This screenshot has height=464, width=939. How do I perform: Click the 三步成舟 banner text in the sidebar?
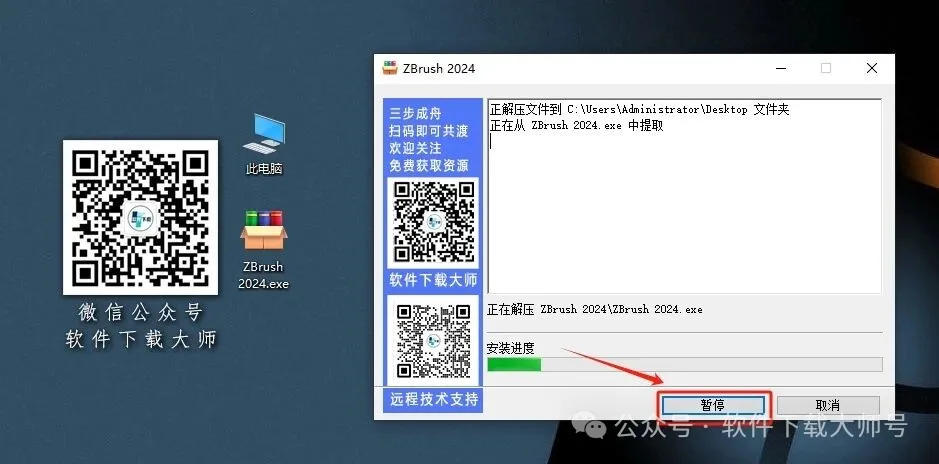coord(415,112)
